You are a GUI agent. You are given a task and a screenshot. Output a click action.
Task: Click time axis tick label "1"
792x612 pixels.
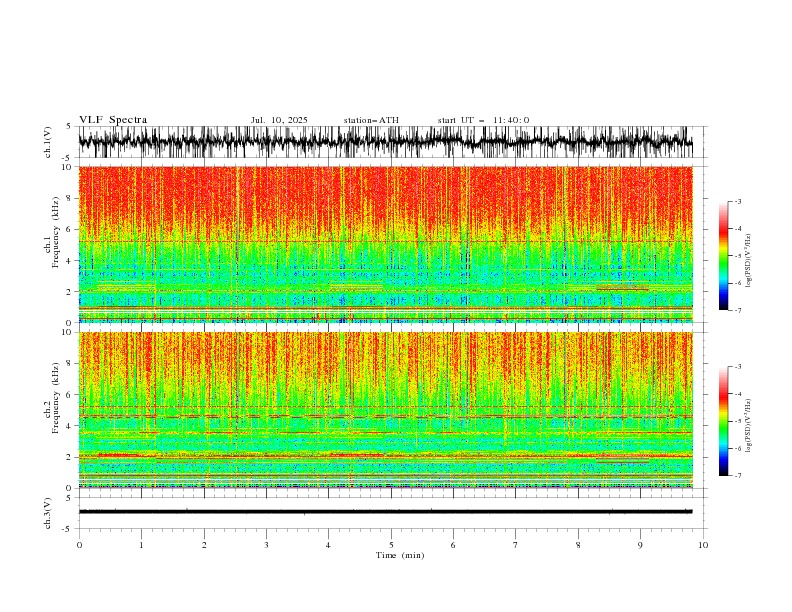pyautogui.click(x=141, y=545)
